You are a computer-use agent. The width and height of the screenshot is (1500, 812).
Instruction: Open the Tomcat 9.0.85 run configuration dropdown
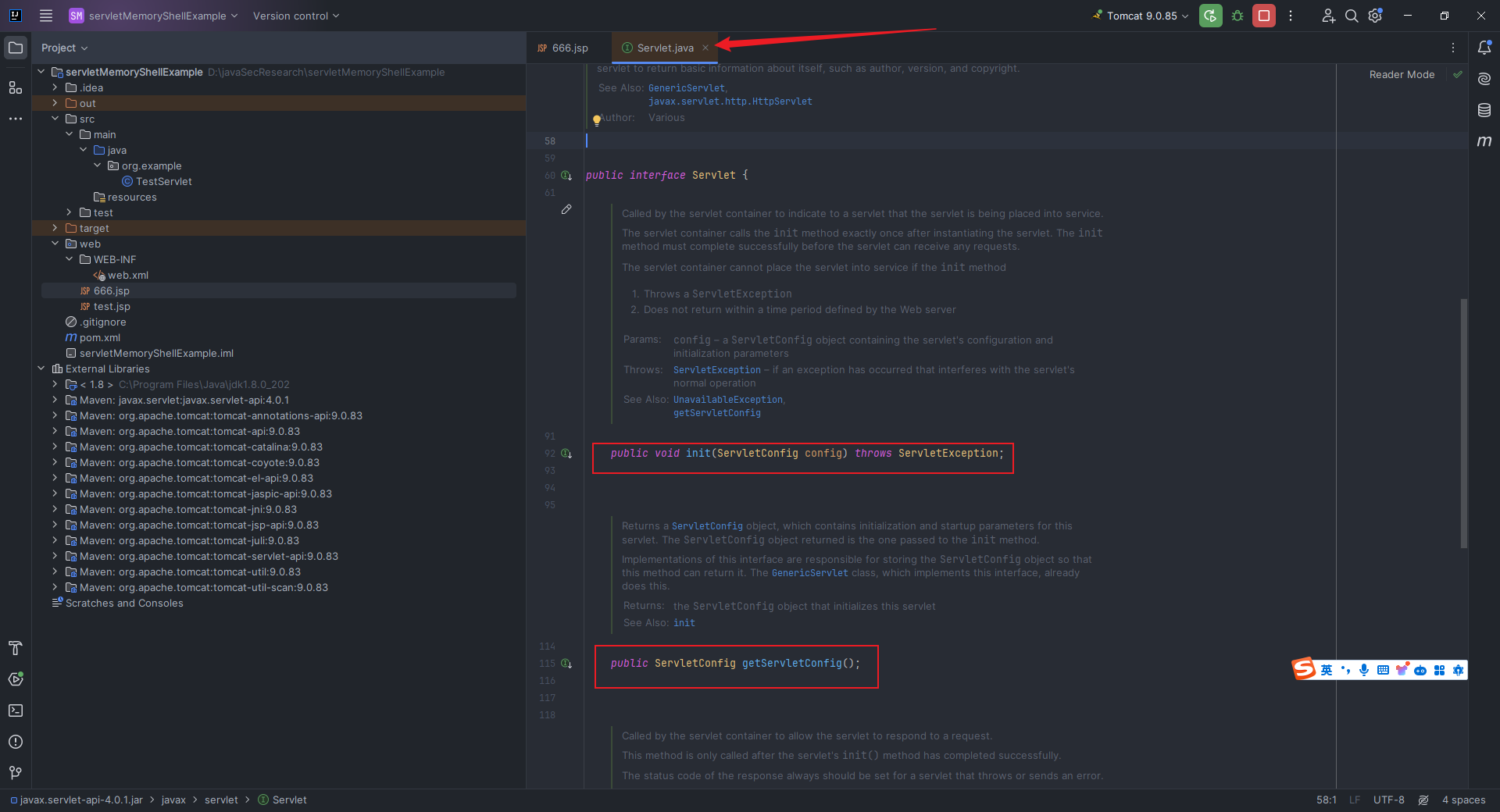[x=1141, y=16]
